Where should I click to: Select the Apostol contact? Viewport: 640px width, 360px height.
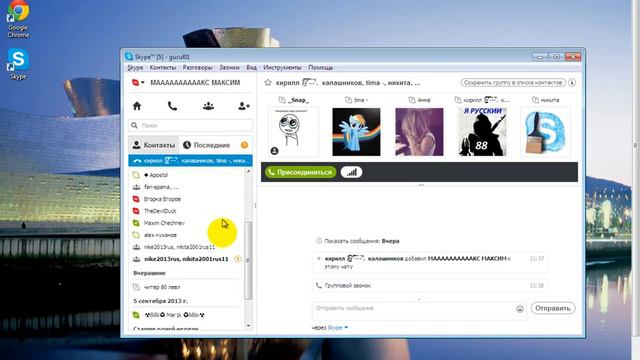[156, 175]
